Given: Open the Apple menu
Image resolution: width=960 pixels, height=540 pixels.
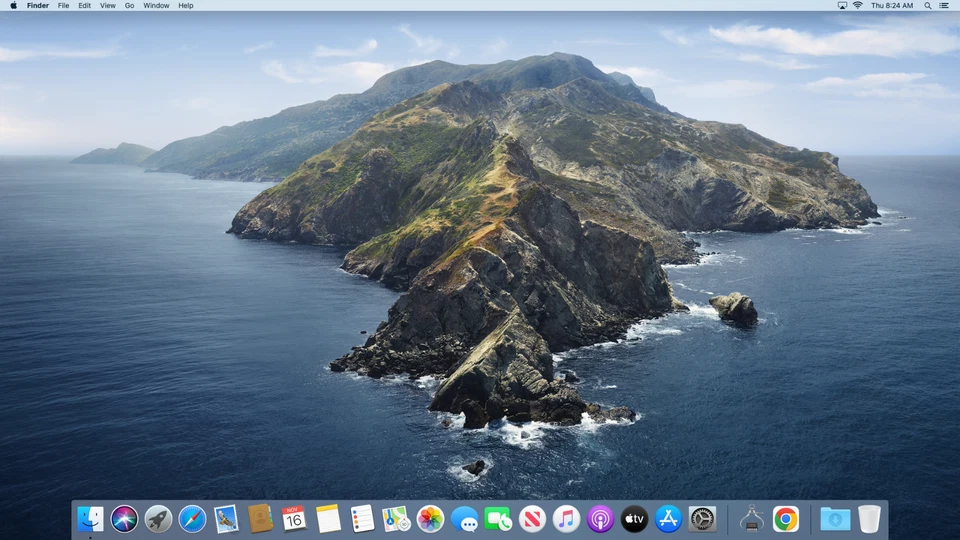Looking at the screenshot, I should (x=13, y=6).
